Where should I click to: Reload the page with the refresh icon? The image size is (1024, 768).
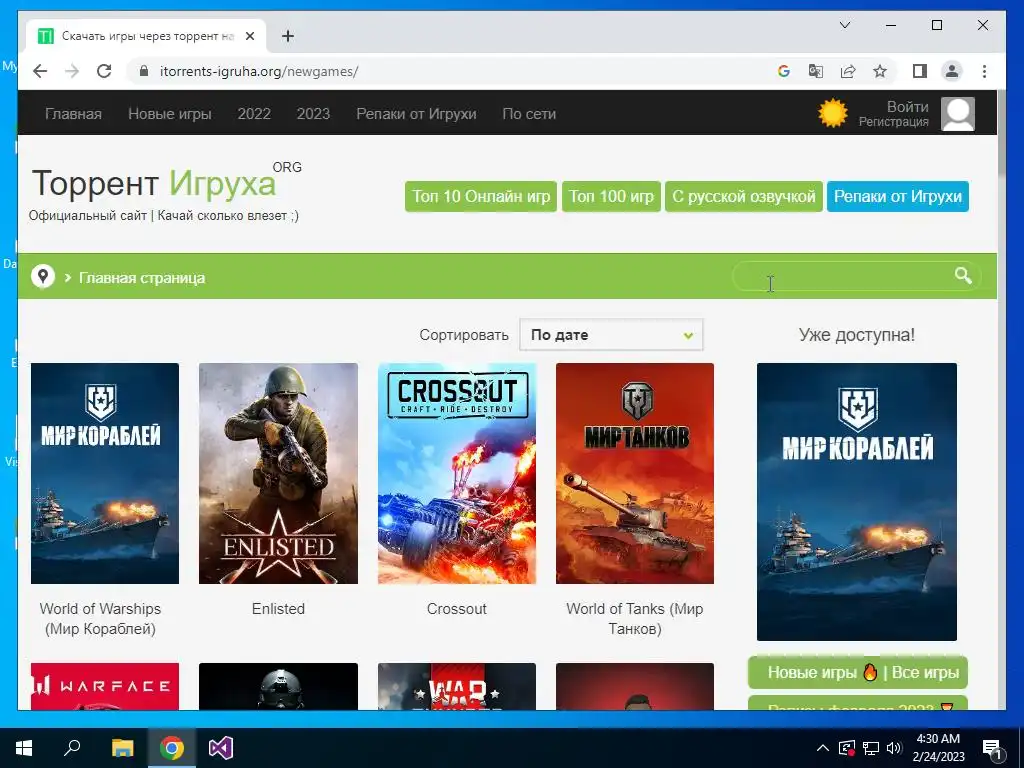pyautogui.click(x=104, y=71)
